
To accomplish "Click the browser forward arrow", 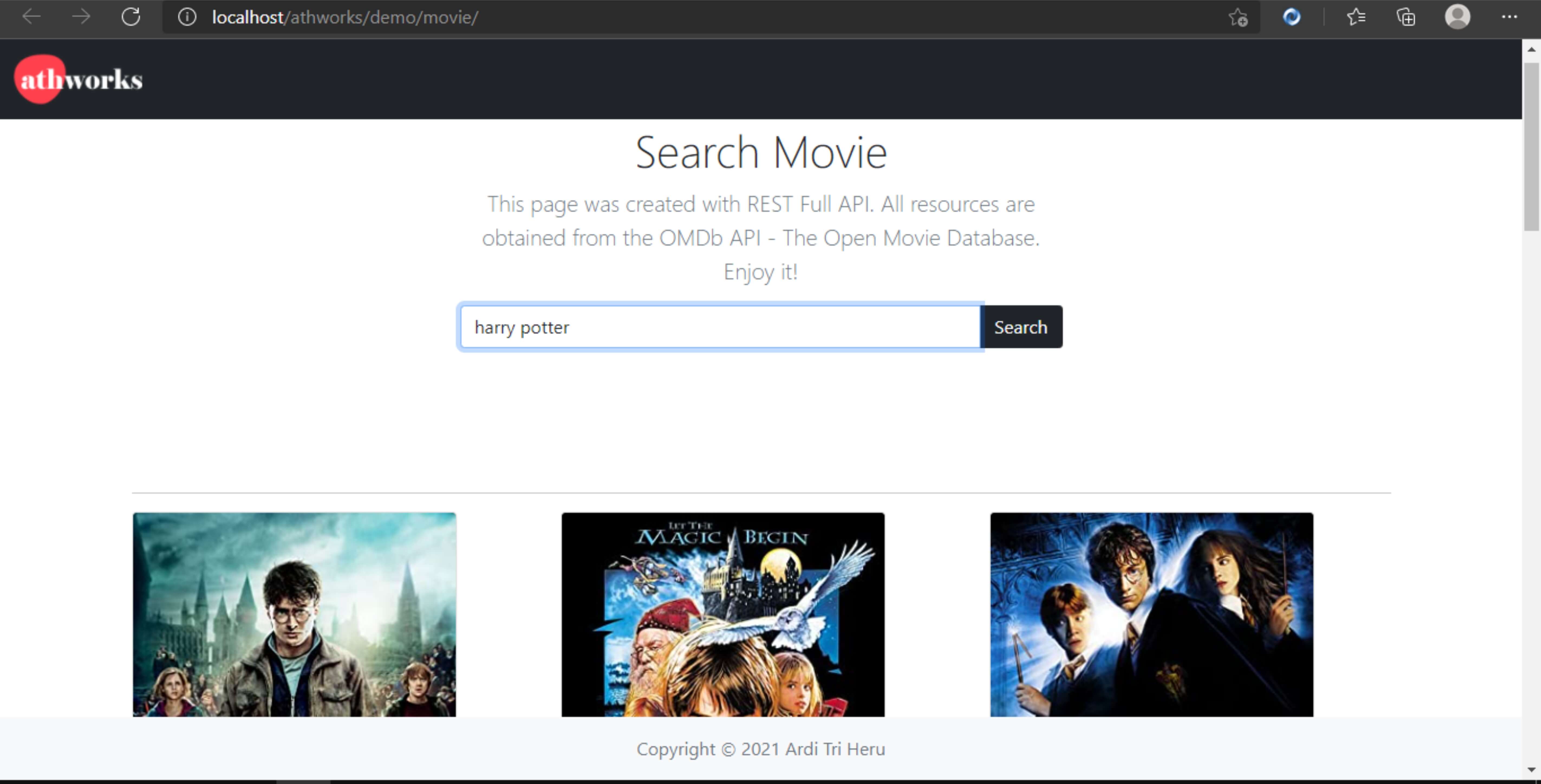I will point(81,17).
